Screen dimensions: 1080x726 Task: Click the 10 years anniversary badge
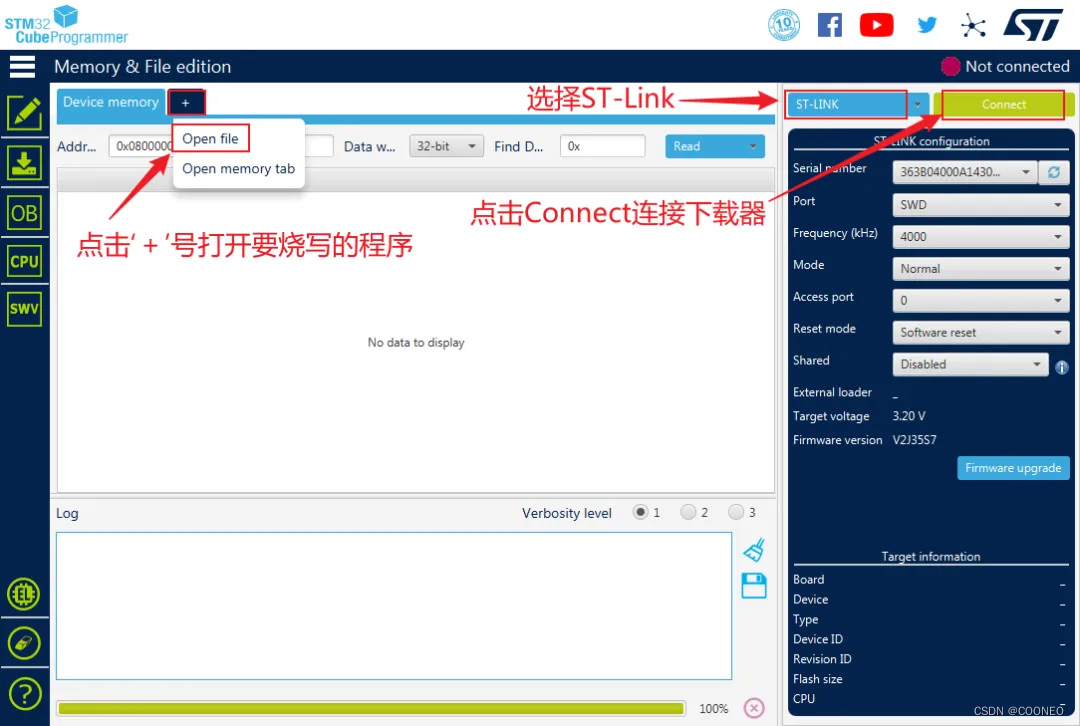pyautogui.click(x=784, y=25)
